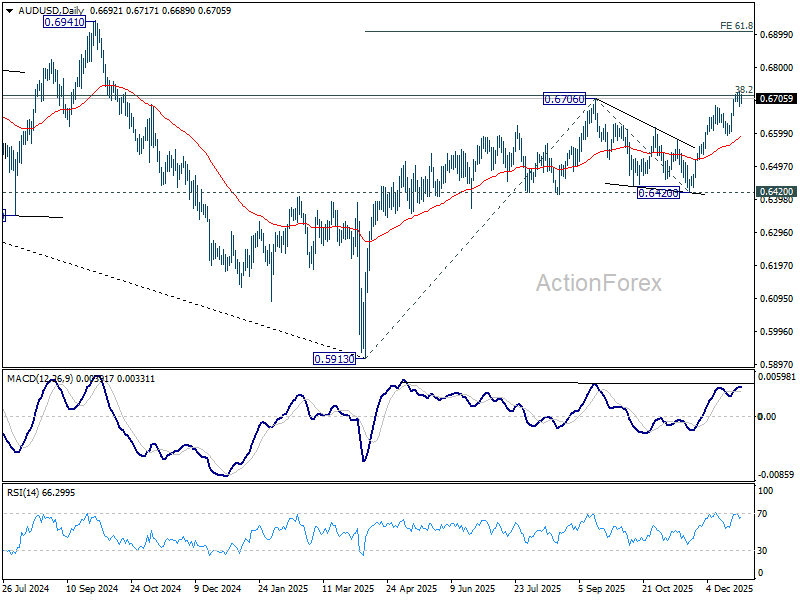Click the 0.64200 boxed price label

[659, 193]
